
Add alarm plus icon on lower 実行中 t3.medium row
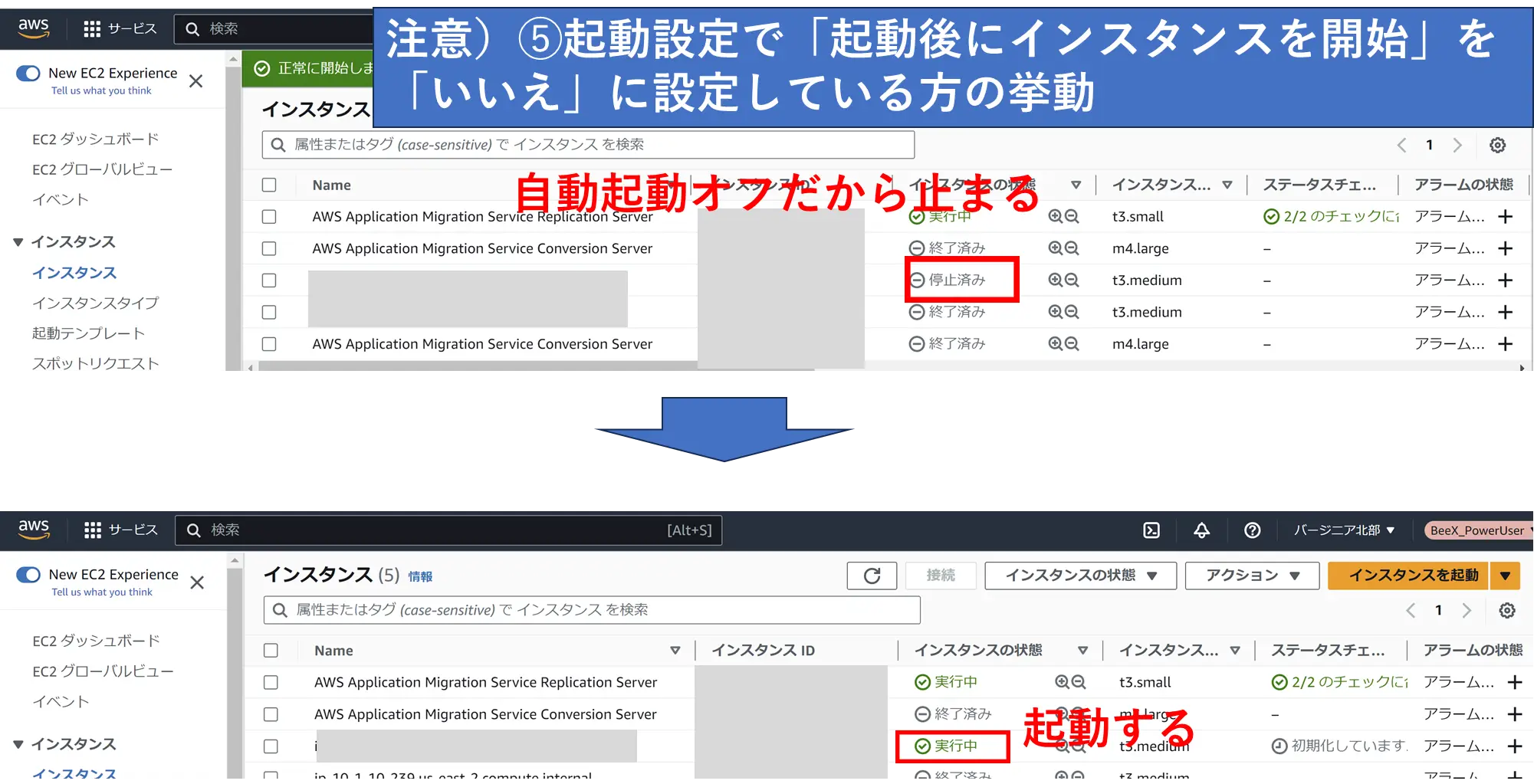(x=1515, y=746)
